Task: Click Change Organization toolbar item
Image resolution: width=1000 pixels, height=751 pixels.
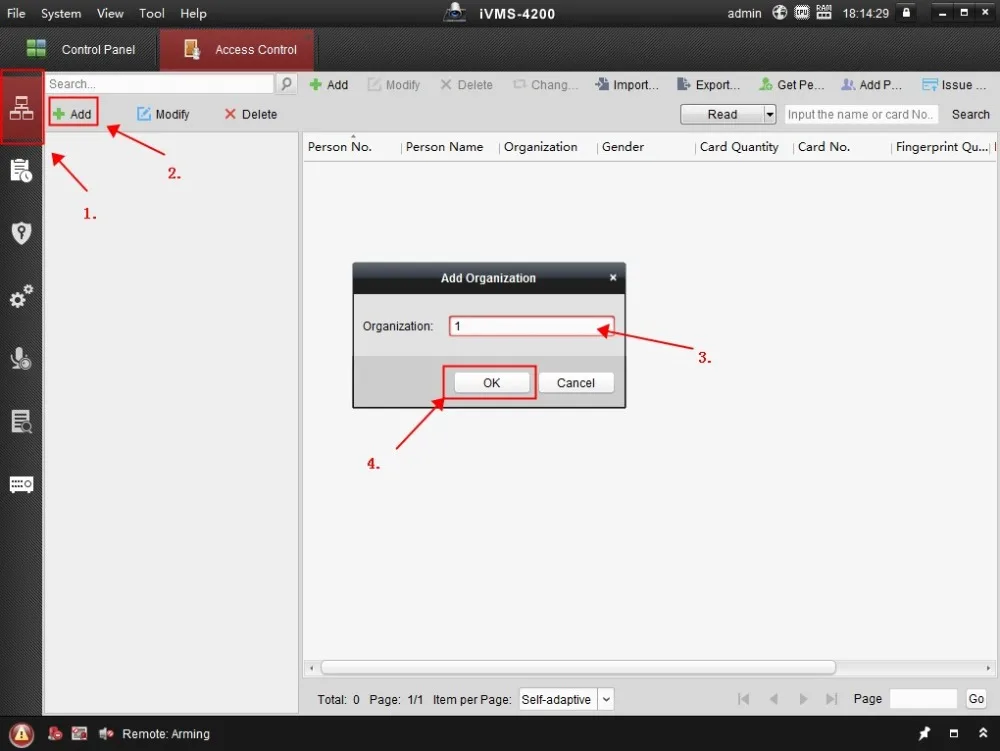Action: [x=546, y=85]
